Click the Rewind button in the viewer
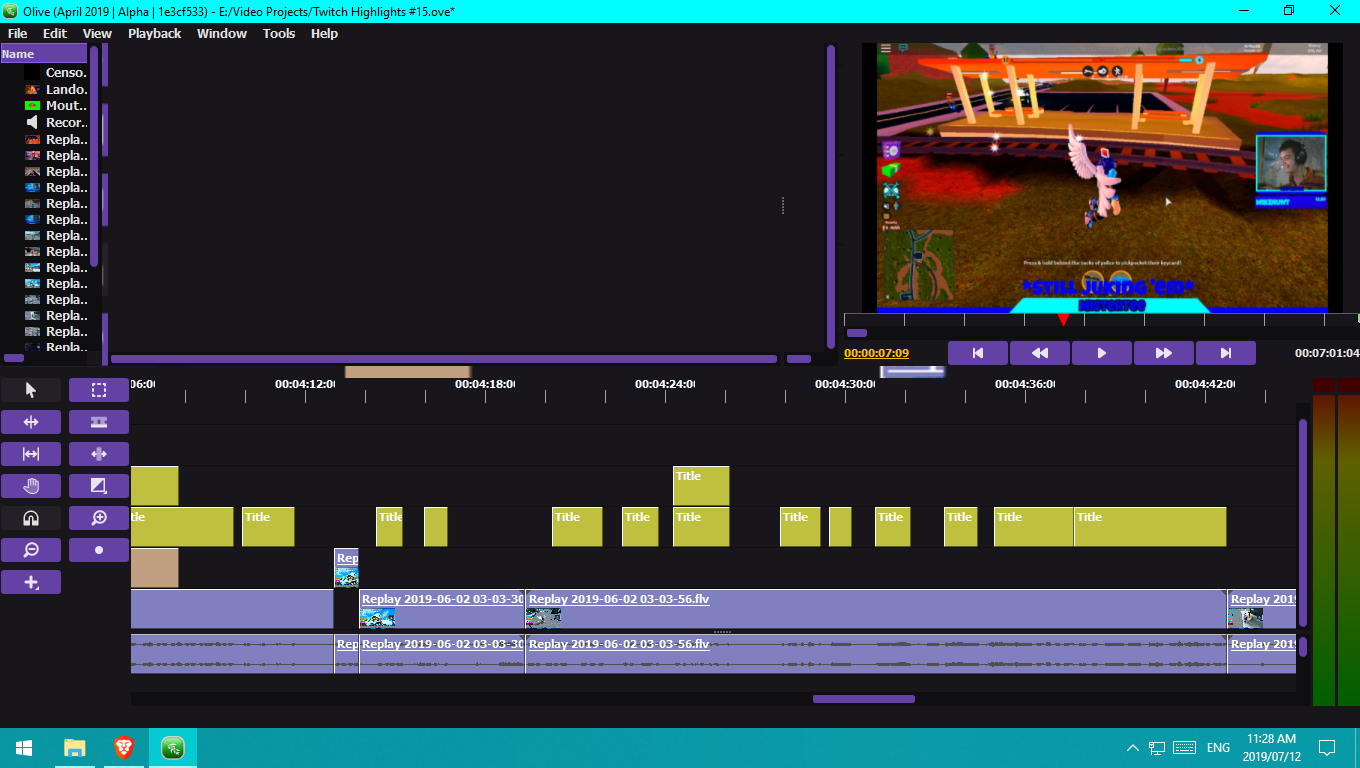 [1040, 353]
